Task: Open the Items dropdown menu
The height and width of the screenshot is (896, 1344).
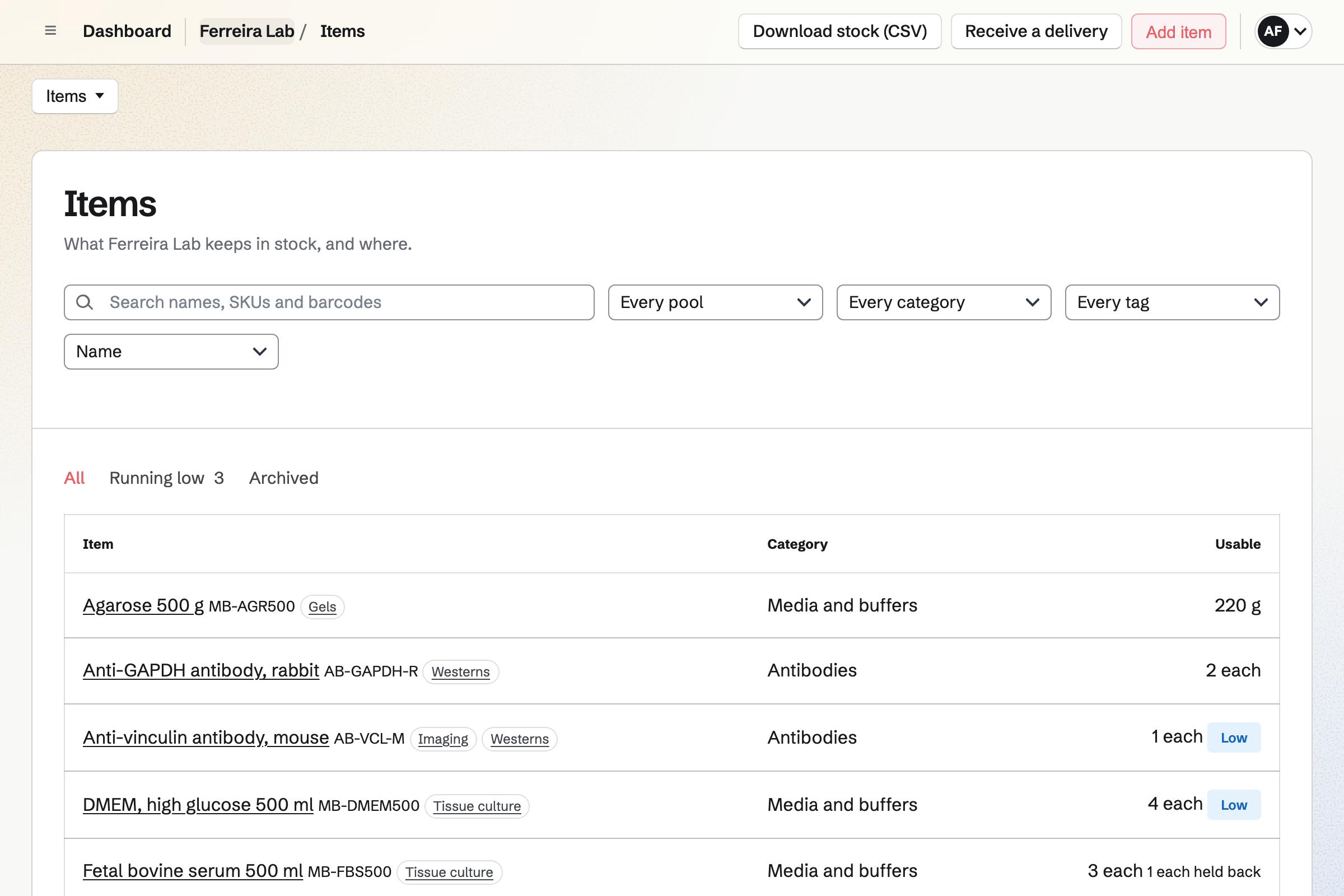Action: (x=75, y=96)
